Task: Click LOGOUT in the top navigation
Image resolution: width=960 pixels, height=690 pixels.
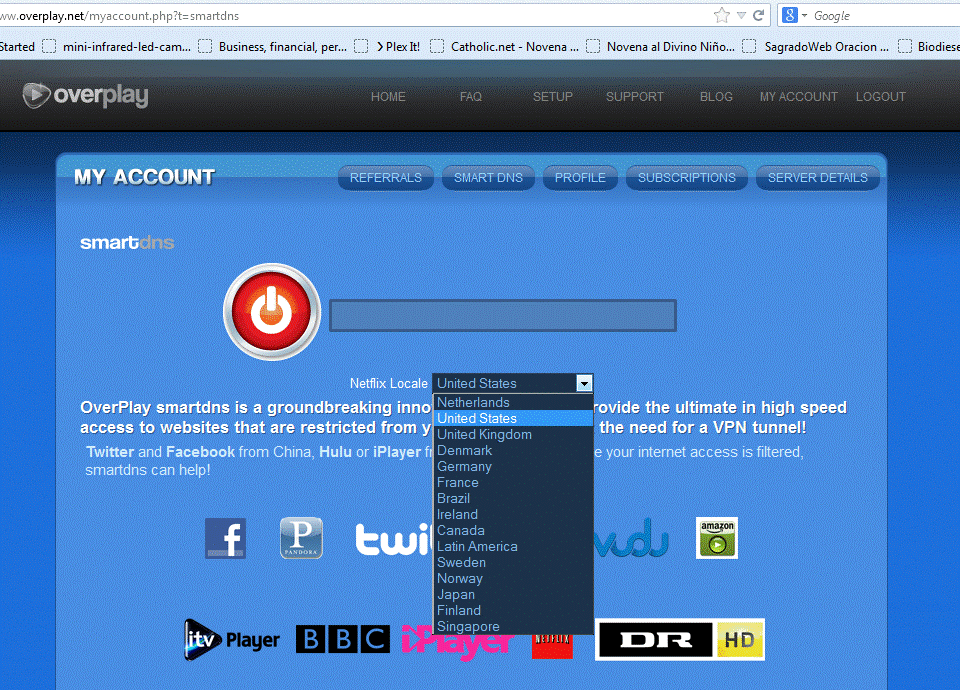Action: click(880, 97)
